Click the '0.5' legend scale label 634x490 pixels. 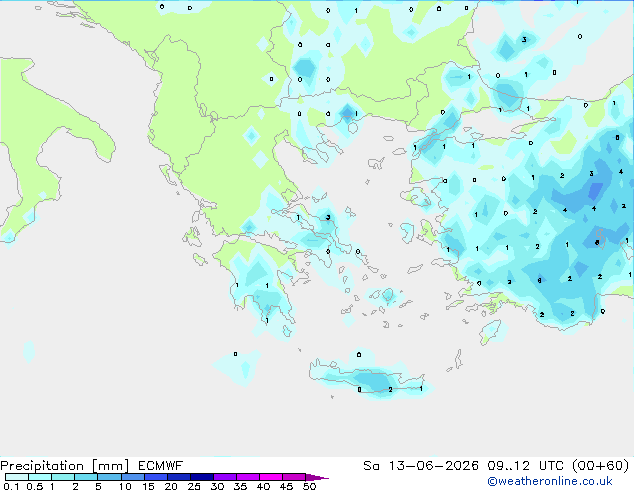tap(35, 486)
